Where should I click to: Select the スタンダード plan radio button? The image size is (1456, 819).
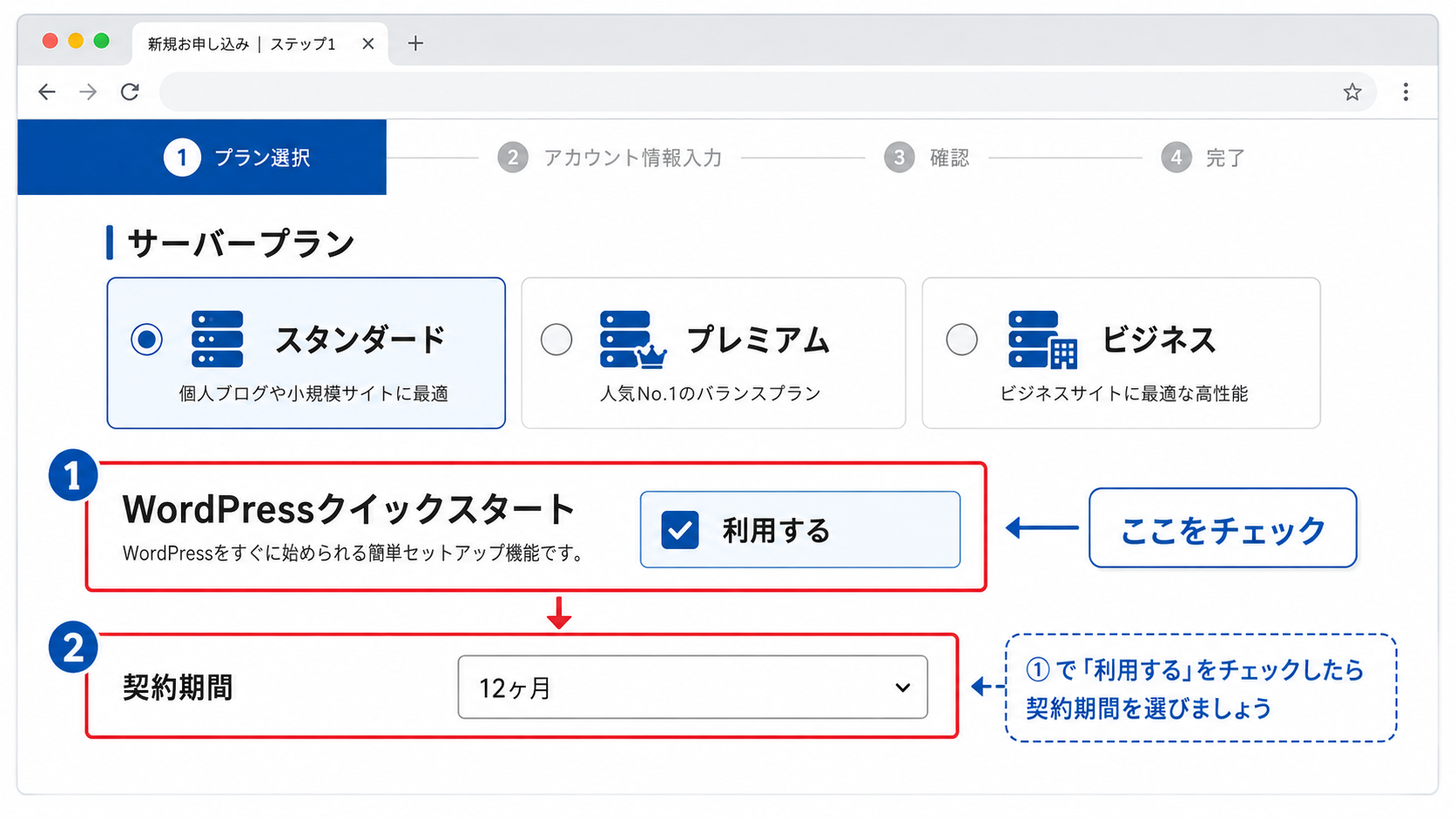[x=146, y=339]
